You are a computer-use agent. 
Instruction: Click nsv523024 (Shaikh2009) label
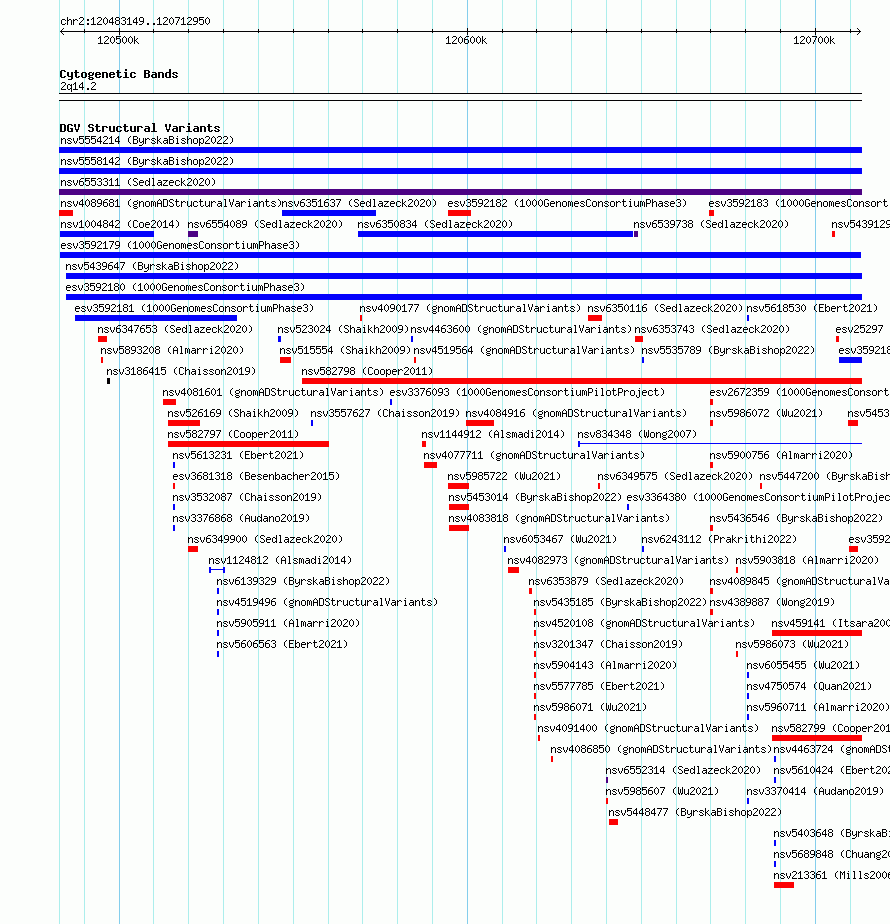tap(343, 329)
